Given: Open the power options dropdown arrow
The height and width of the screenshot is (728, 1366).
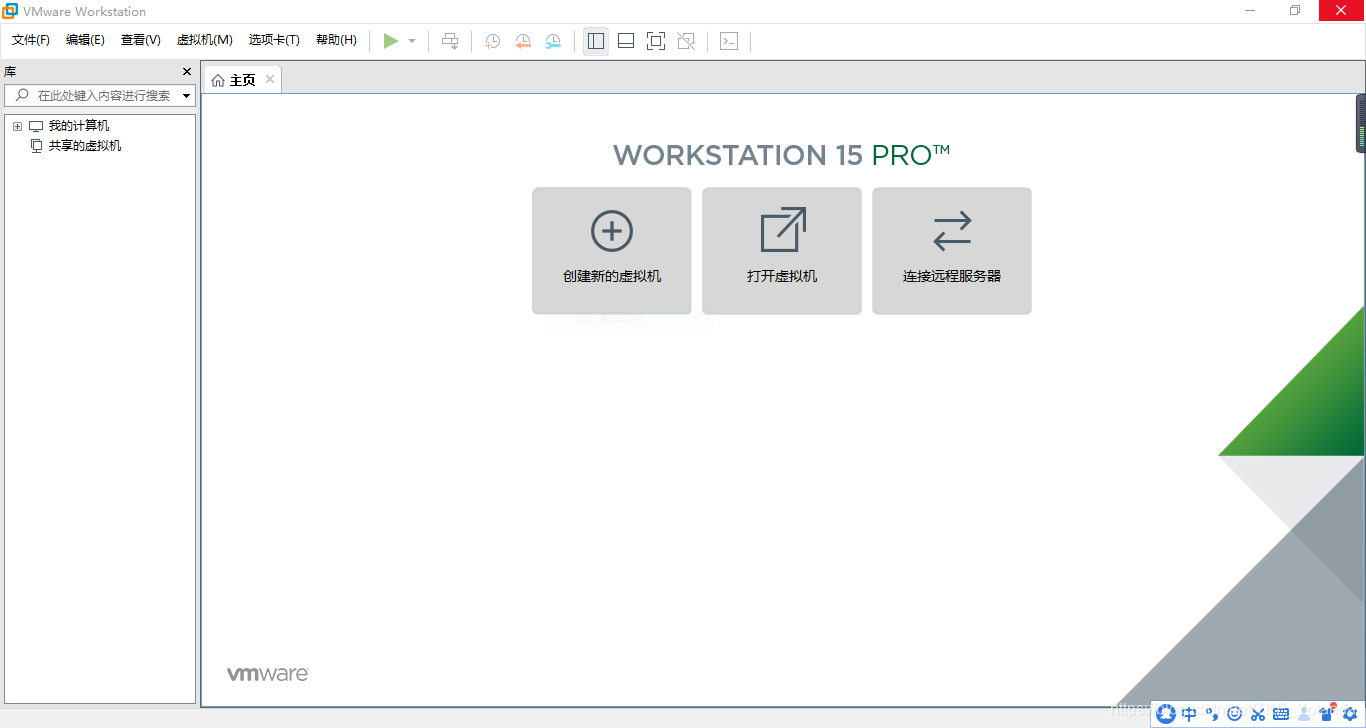Looking at the screenshot, I should pos(412,41).
